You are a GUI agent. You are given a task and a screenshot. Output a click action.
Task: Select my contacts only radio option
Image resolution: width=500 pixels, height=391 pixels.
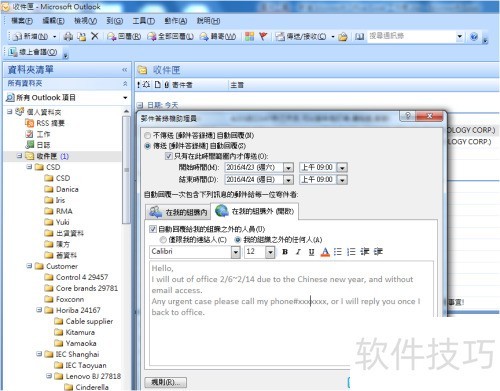tap(163, 240)
